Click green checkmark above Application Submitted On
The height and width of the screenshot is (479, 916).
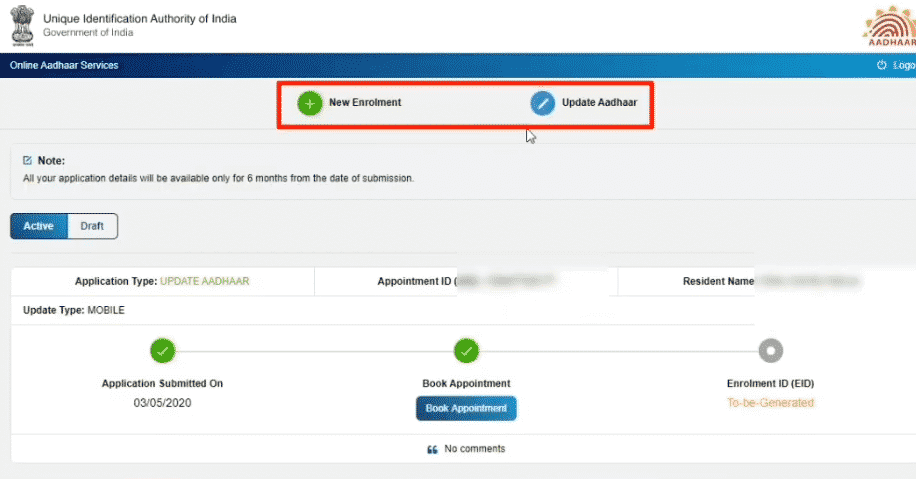[162, 350]
